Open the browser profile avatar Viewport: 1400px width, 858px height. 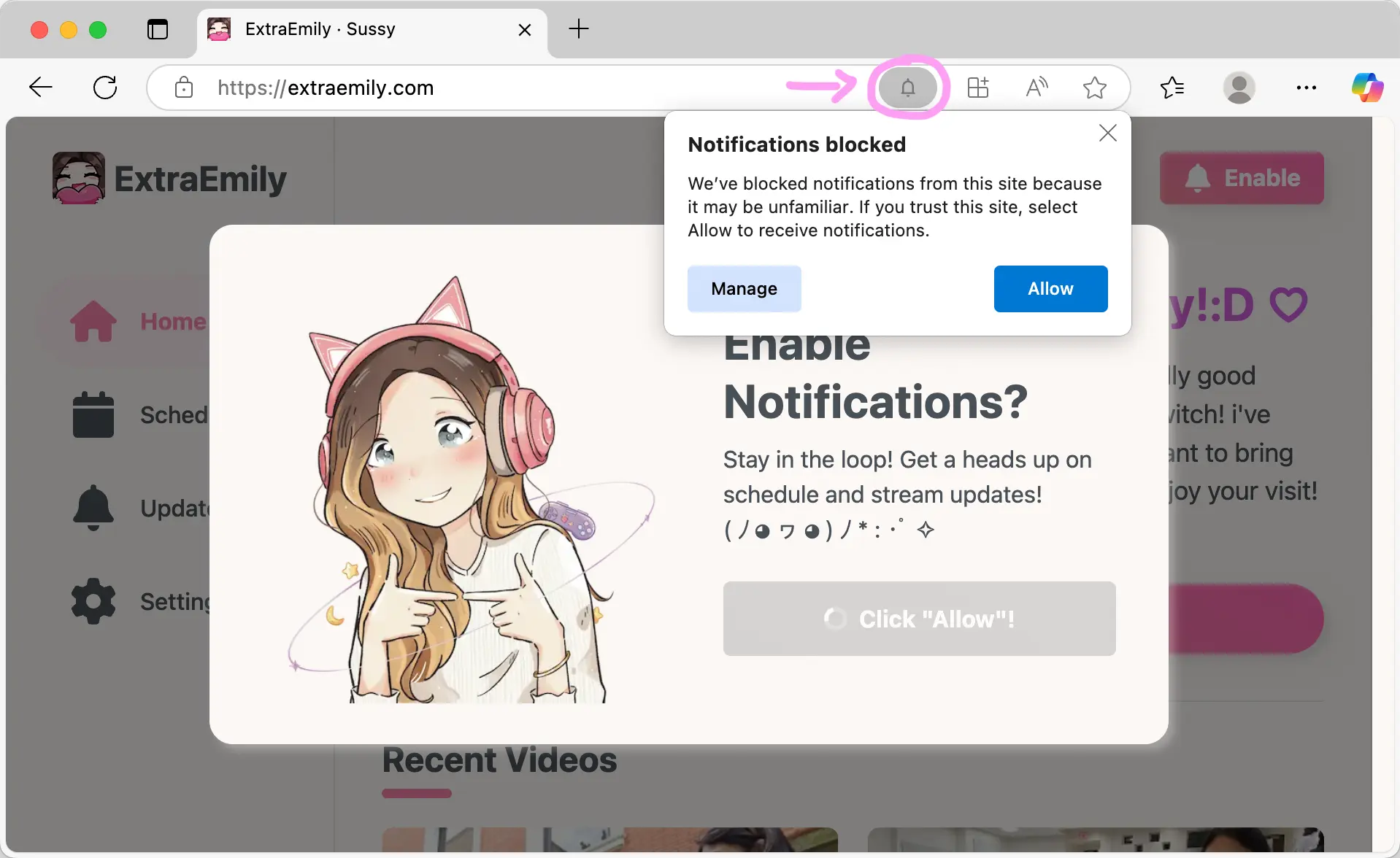click(x=1240, y=88)
